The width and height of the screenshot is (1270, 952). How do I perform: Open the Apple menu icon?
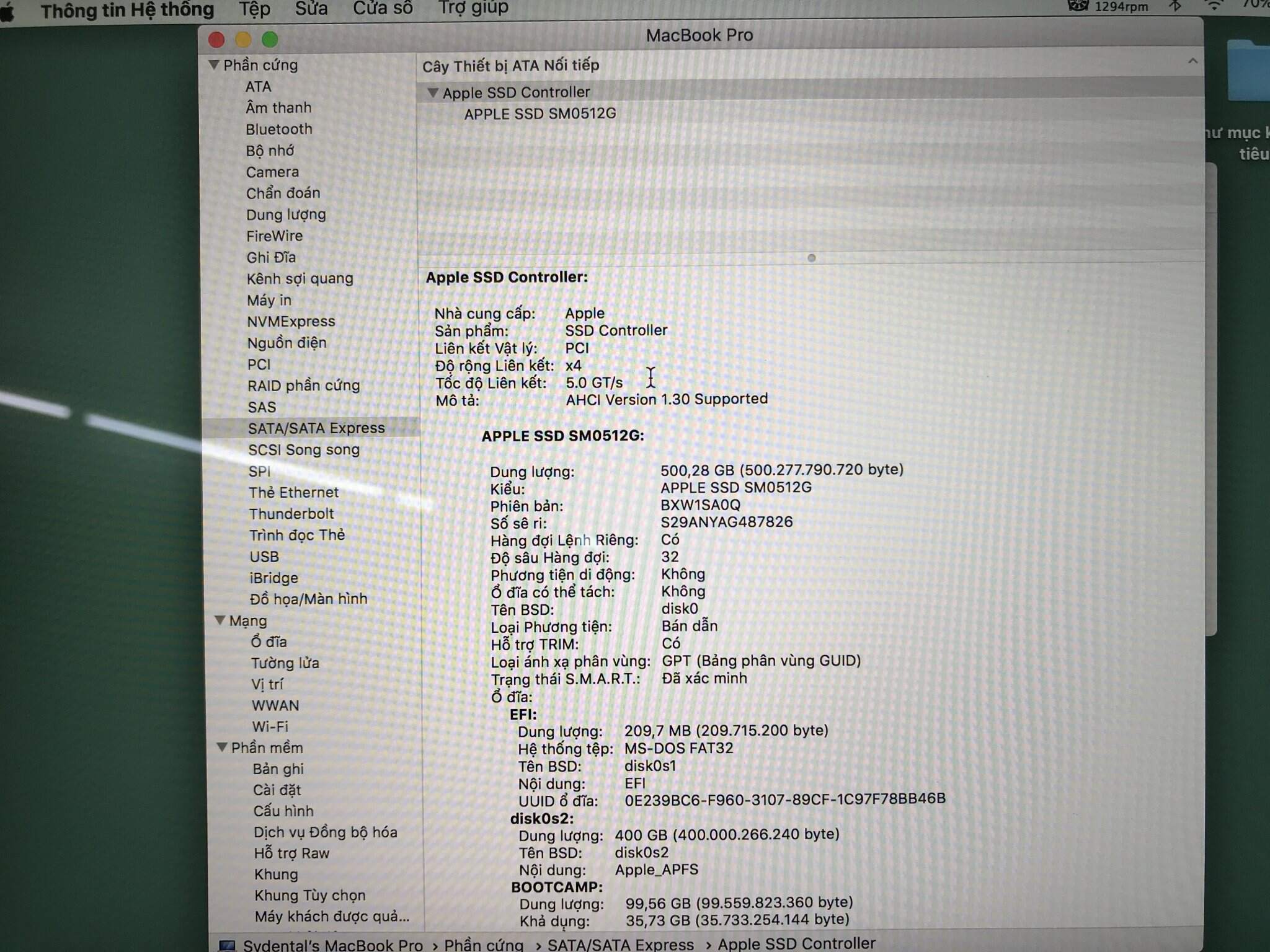(x=6, y=11)
